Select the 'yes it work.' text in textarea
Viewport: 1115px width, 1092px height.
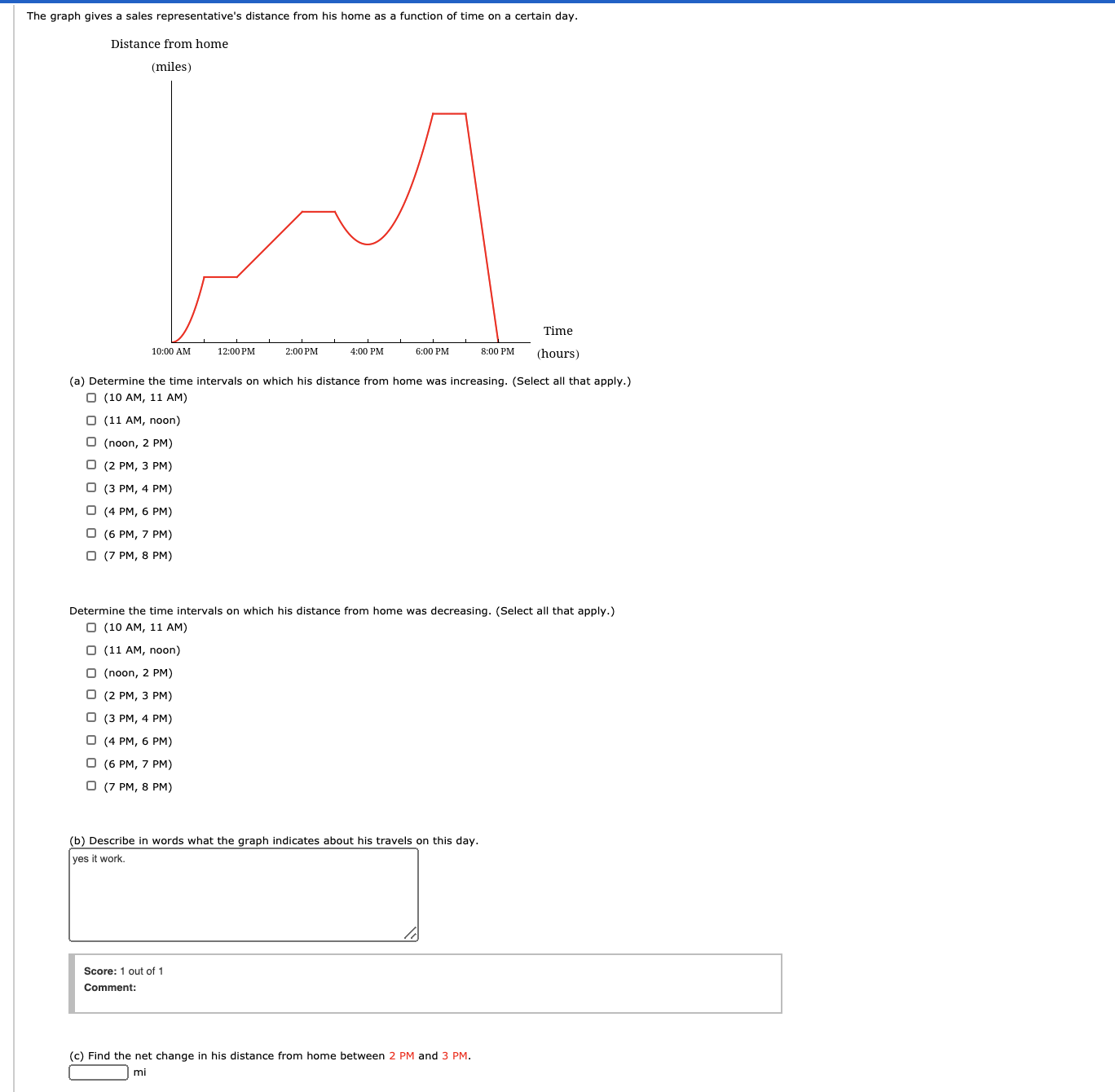click(97, 858)
